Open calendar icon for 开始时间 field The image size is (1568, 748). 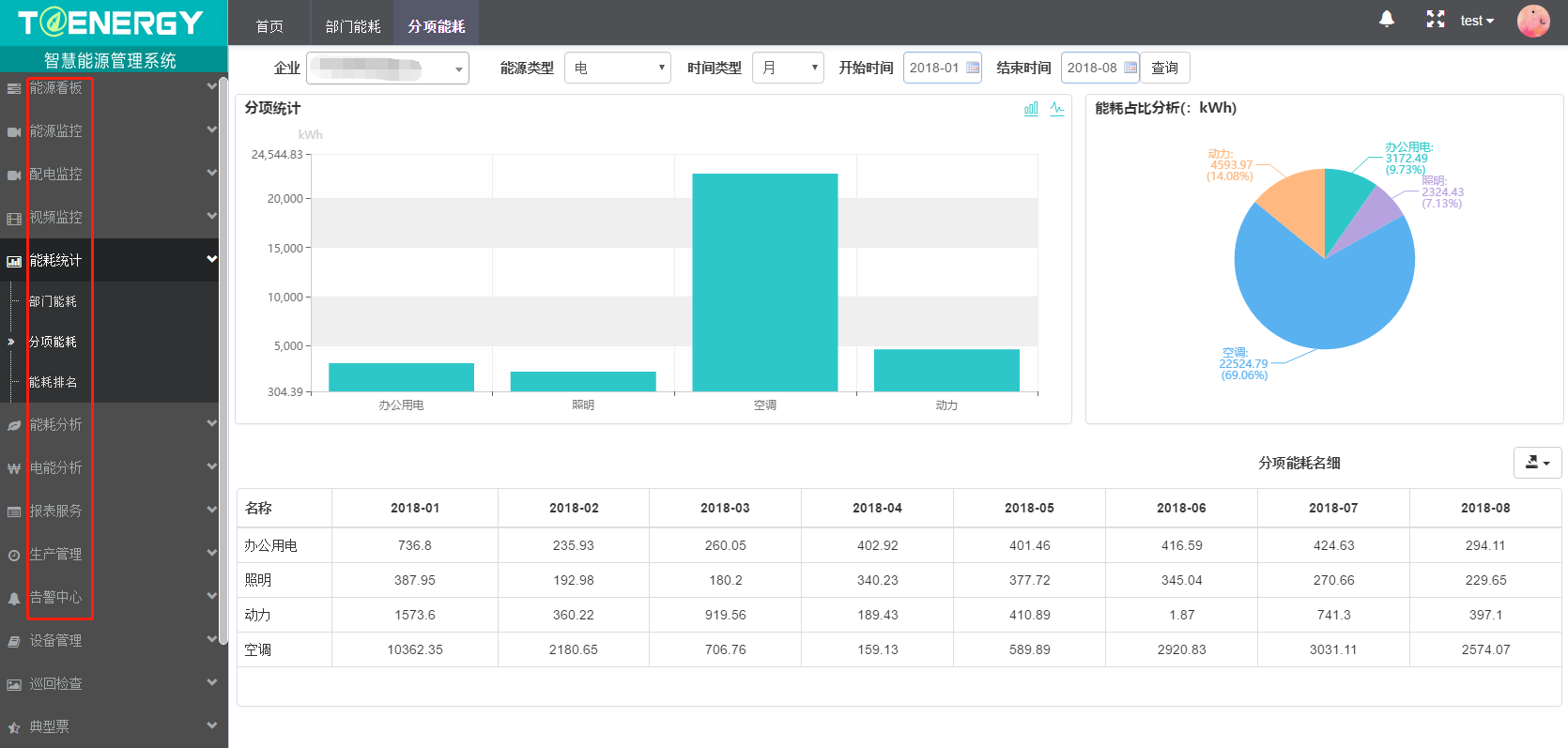coord(973,68)
